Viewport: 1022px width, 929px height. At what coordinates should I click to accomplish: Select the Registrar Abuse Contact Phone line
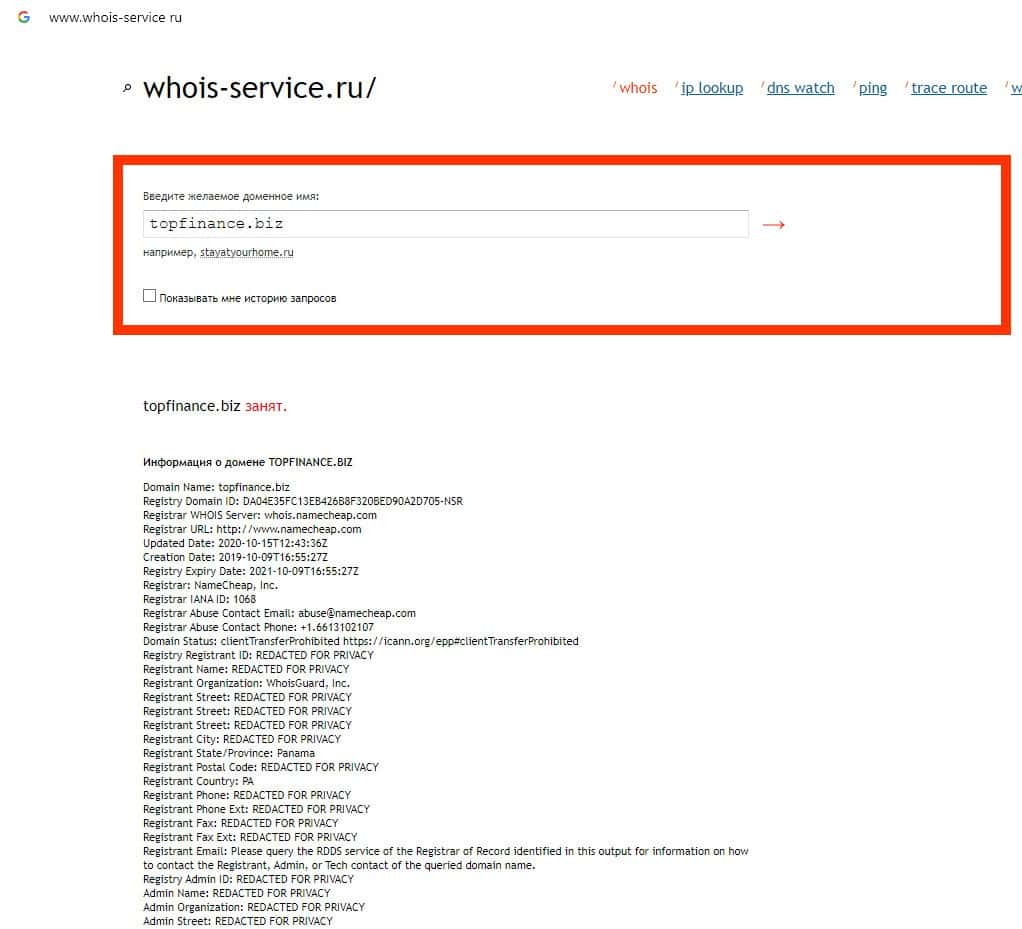(259, 628)
